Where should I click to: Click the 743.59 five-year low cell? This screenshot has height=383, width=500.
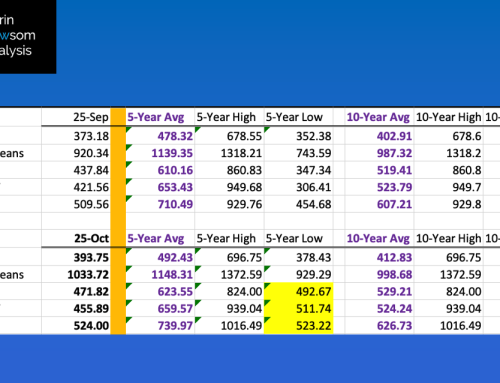tap(299, 153)
